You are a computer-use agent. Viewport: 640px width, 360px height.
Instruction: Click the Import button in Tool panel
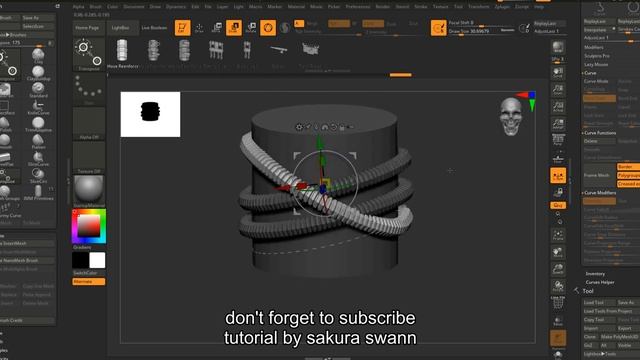tap(599, 328)
